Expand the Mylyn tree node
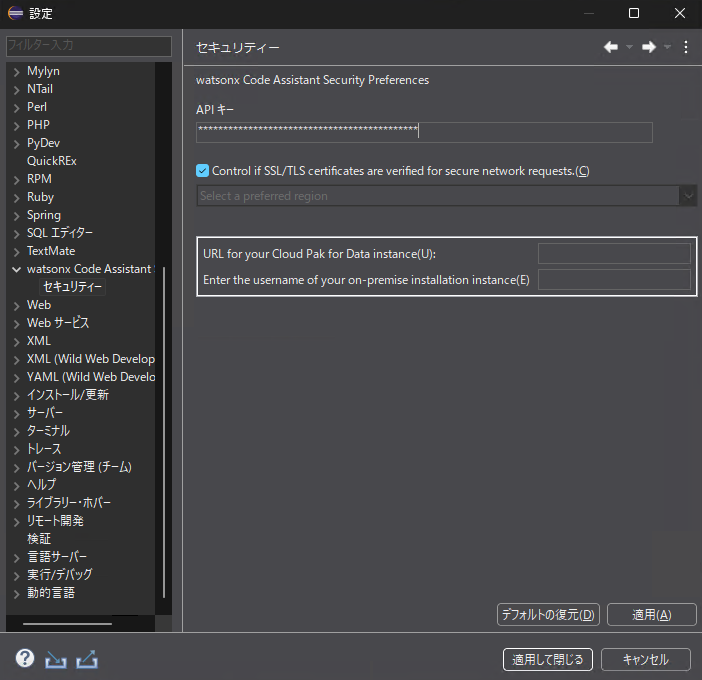 pyautogui.click(x=17, y=72)
